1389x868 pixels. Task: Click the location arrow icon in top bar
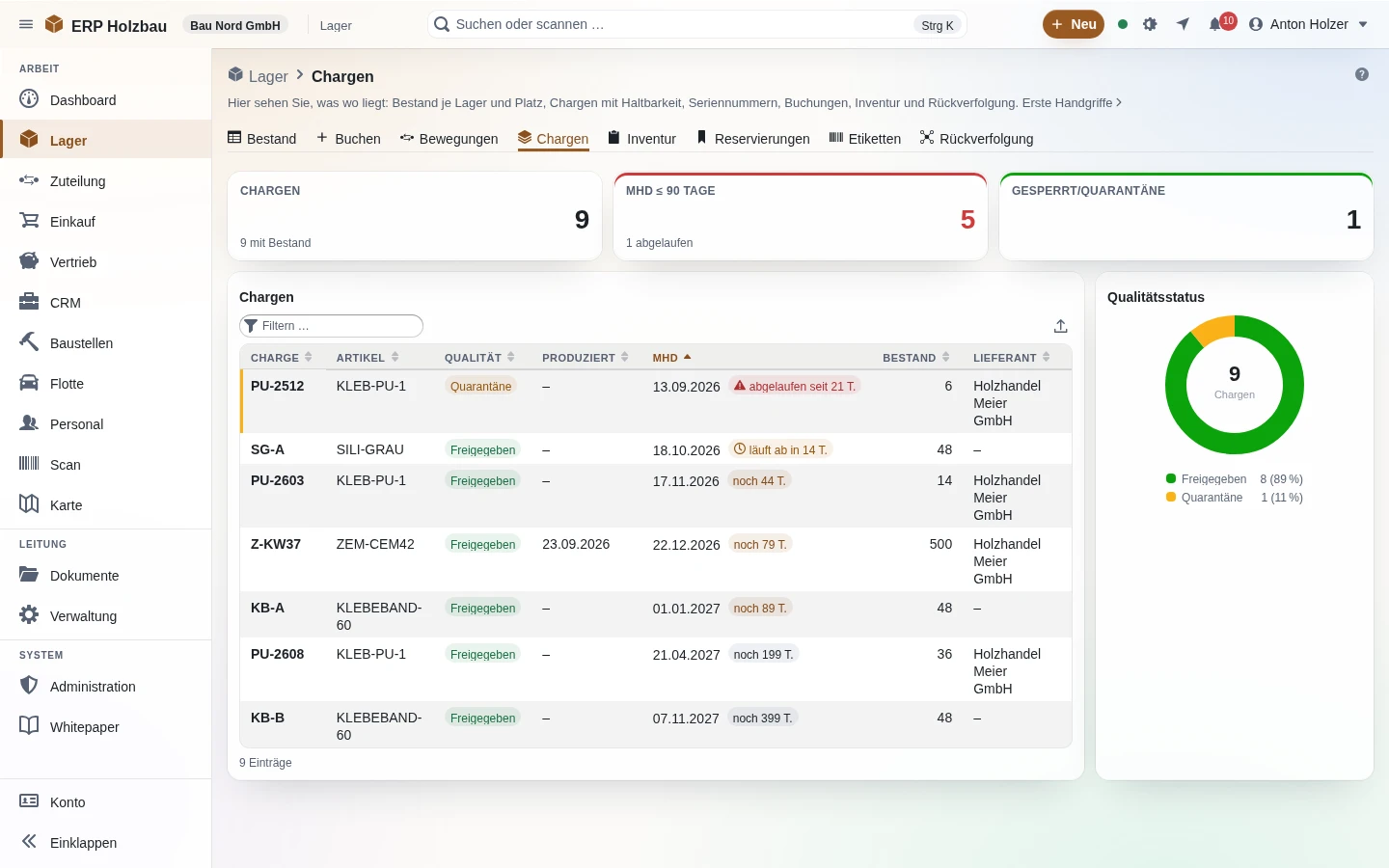click(1183, 24)
